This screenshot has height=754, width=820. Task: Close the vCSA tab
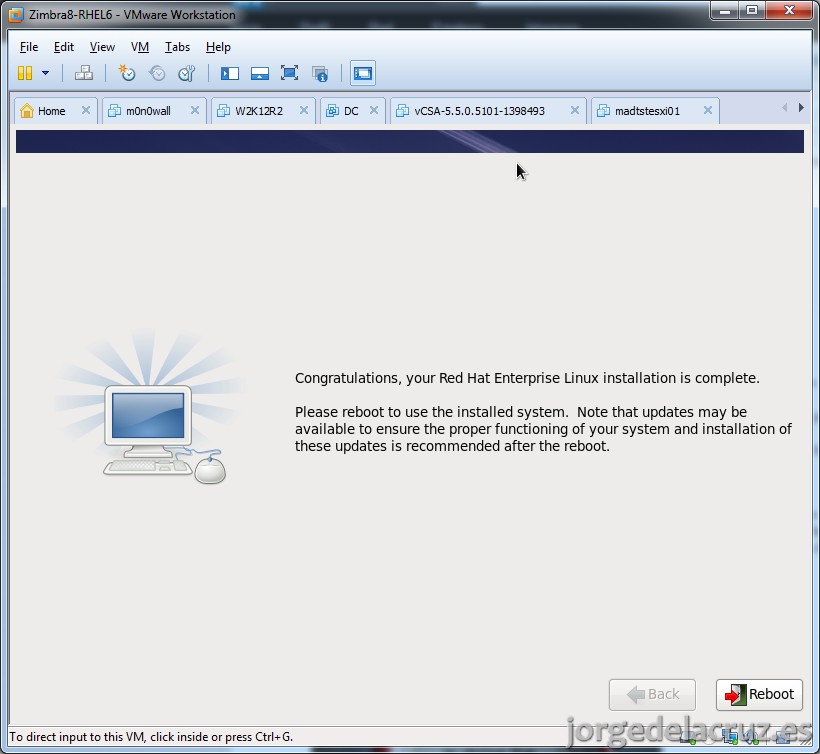(574, 110)
